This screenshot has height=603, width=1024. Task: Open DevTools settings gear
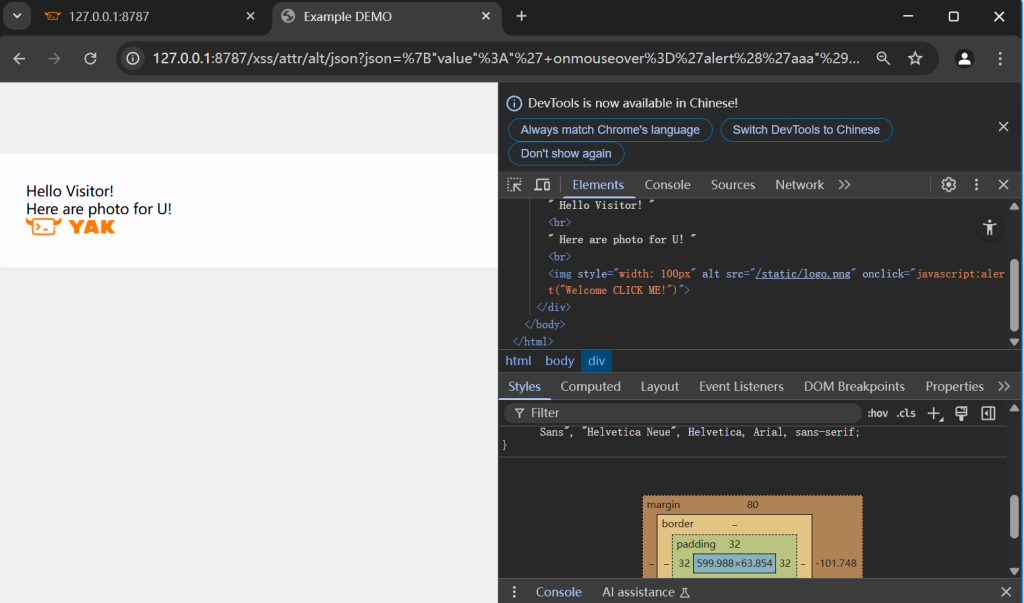click(x=949, y=185)
